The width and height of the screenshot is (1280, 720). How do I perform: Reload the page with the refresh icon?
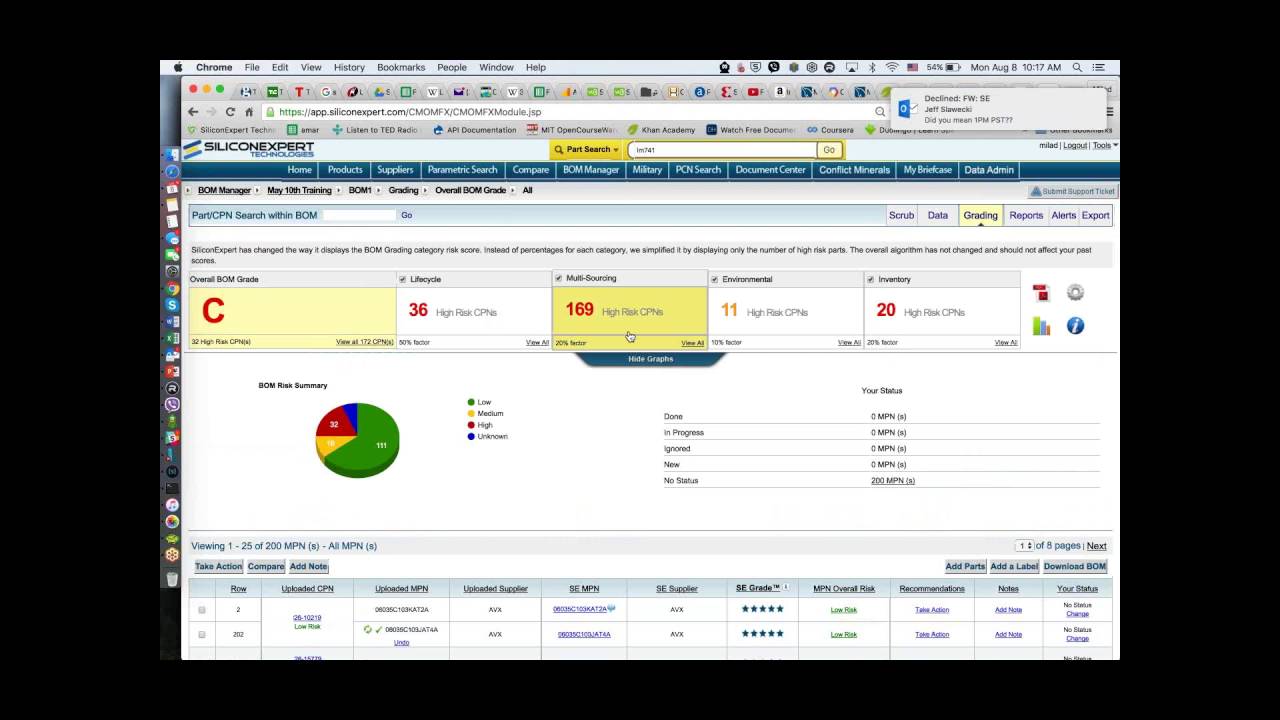tap(230, 112)
